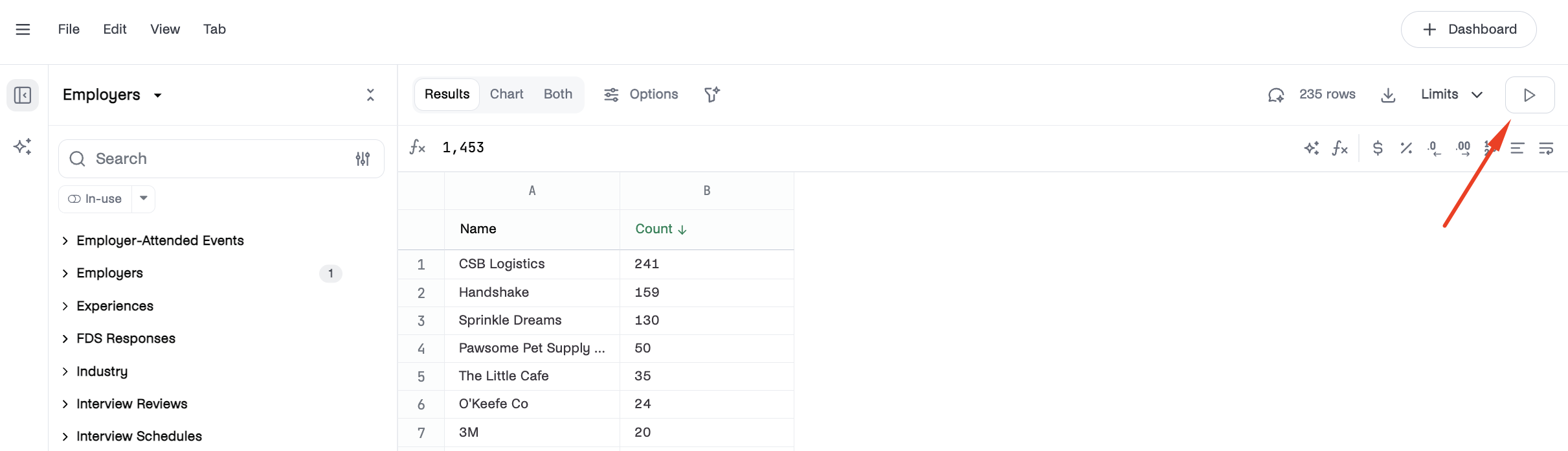Open the Edit menu
Viewport: 1568px width, 451px height.
[115, 29]
